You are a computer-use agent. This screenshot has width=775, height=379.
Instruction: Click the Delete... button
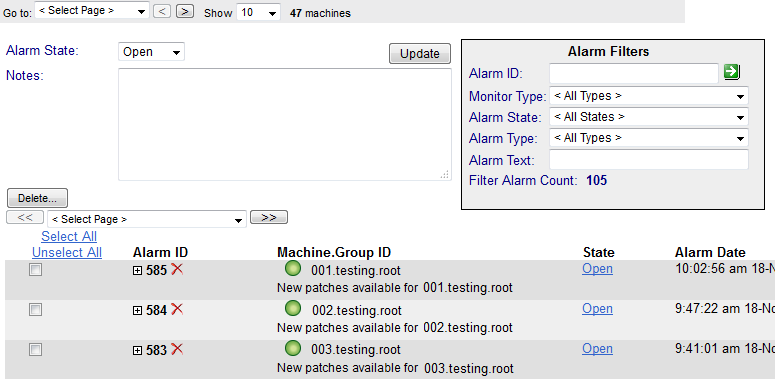click(37, 198)
